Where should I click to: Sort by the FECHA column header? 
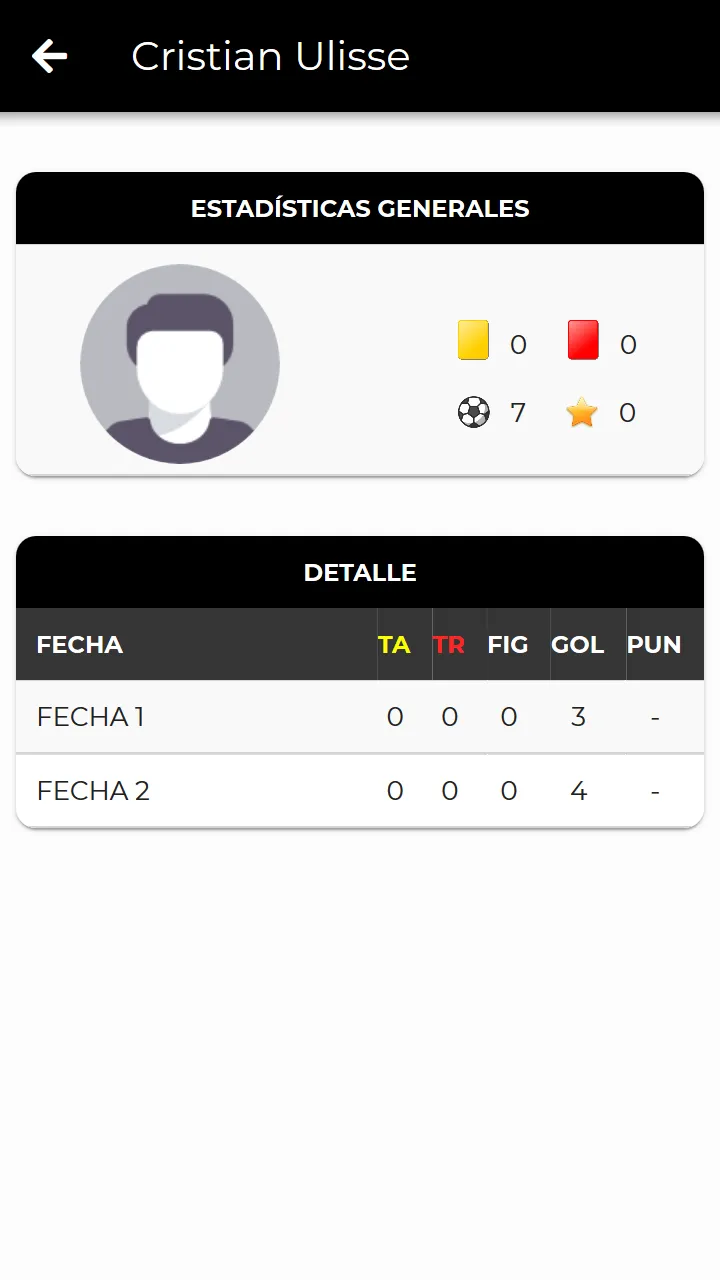80,645
